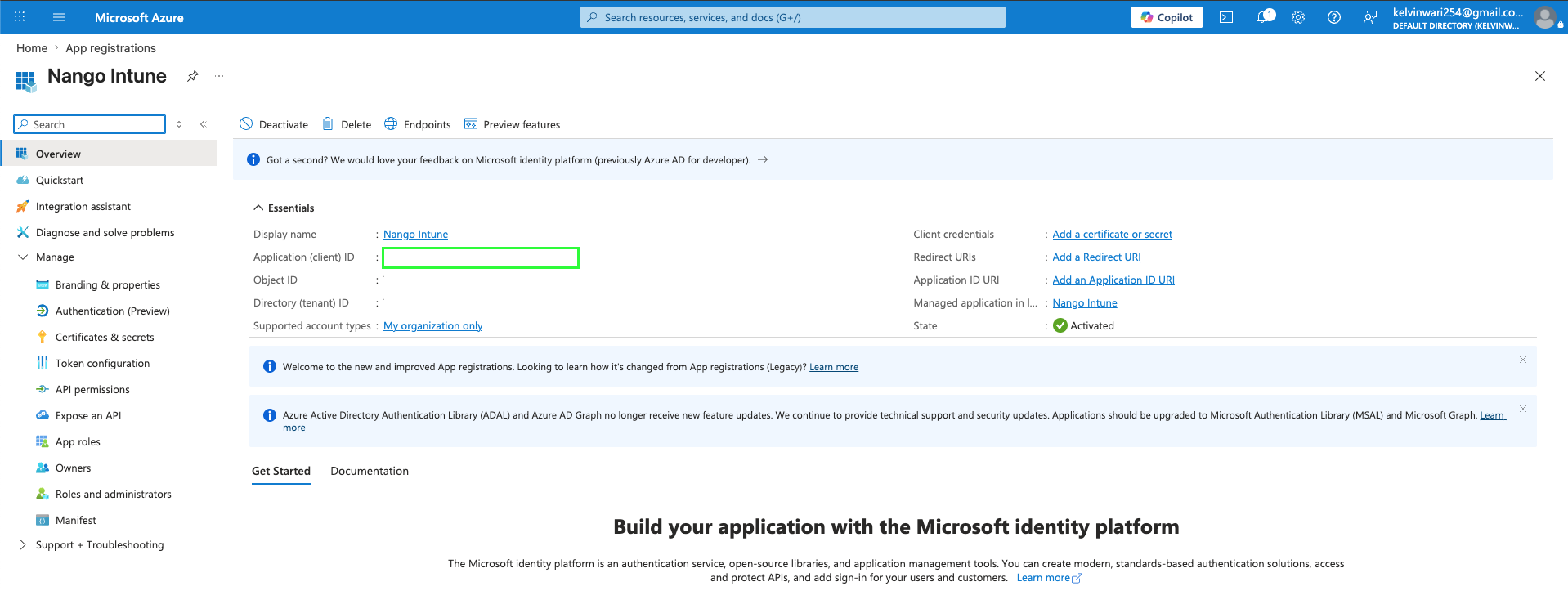Screen dimensions: 1568x591
Task: Click the Copilot button
Action: tap(1167, 17)
